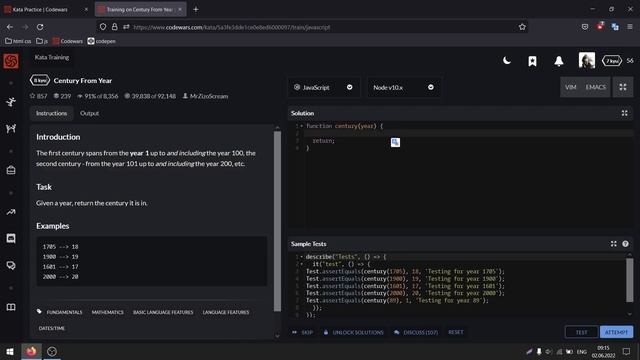Click the FUNDAMENTALS tag
The width and height of the screenshot is (640, 360).
click(64, 312)
